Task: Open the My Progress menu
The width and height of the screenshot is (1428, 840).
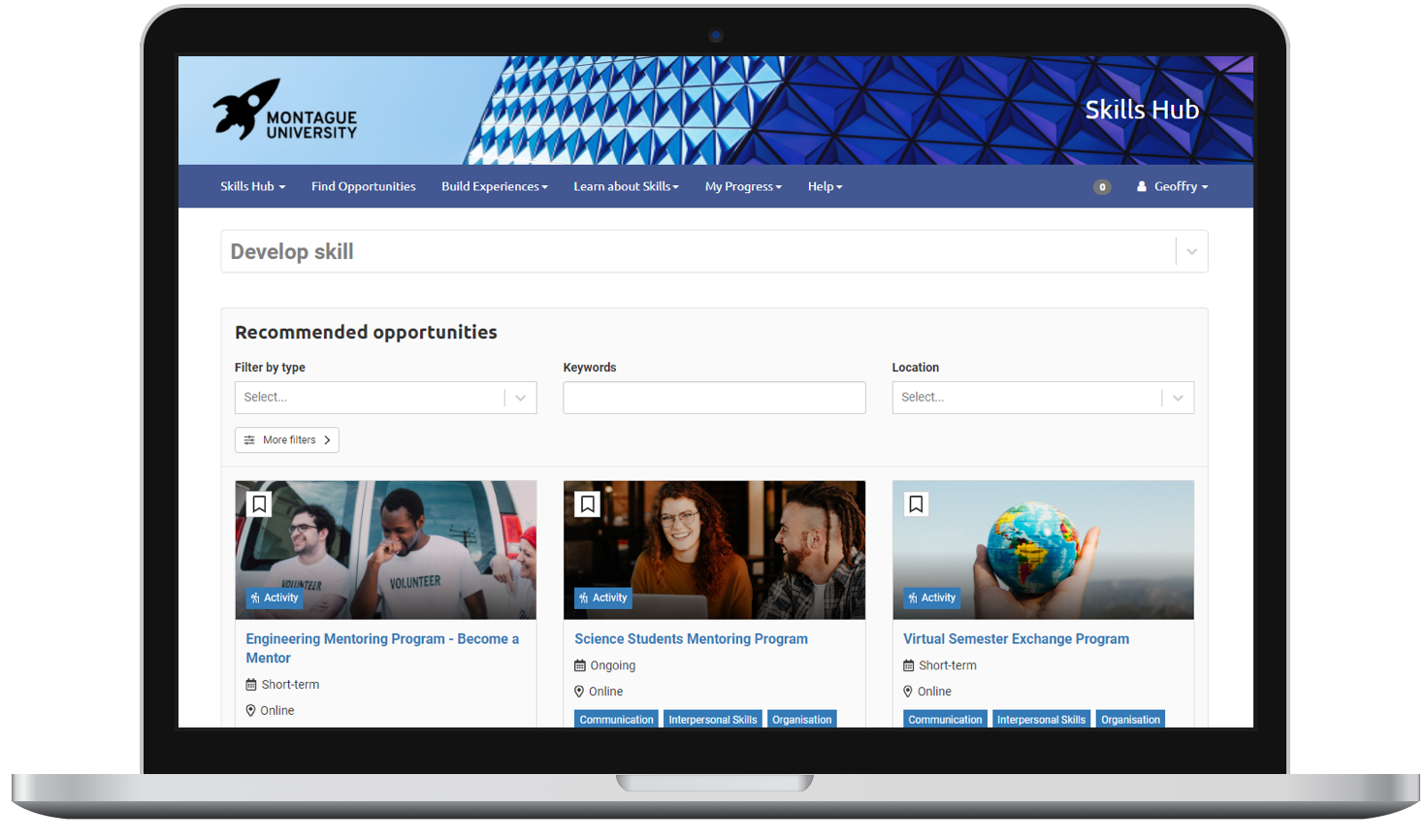Action: (x=743, y=186)
